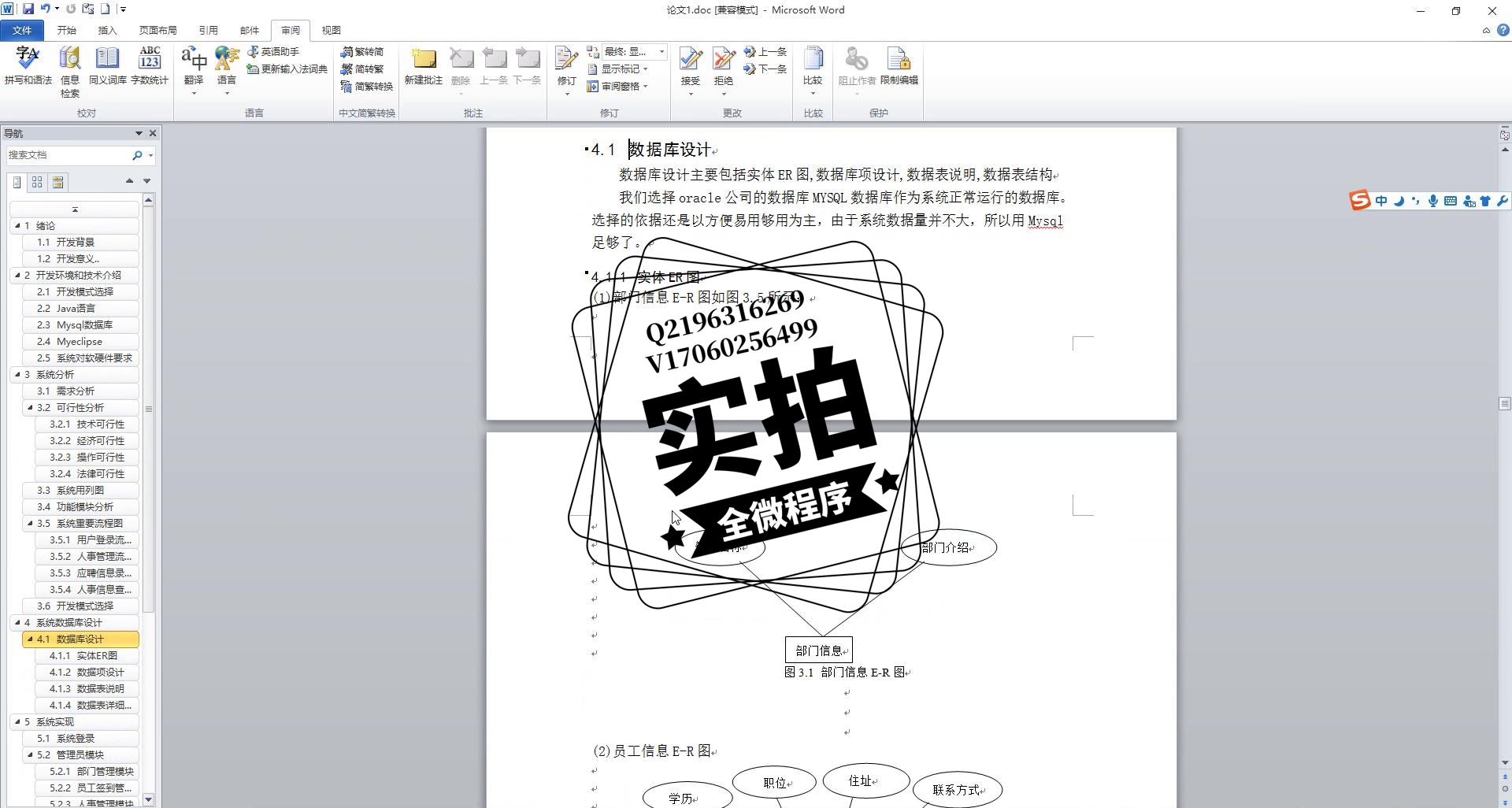The width and height of the screenshot is (1512, 808).
Task: Jump to heading '2.4 Myeclipse'
Action: pyautogui.click(x=81, y=341)
